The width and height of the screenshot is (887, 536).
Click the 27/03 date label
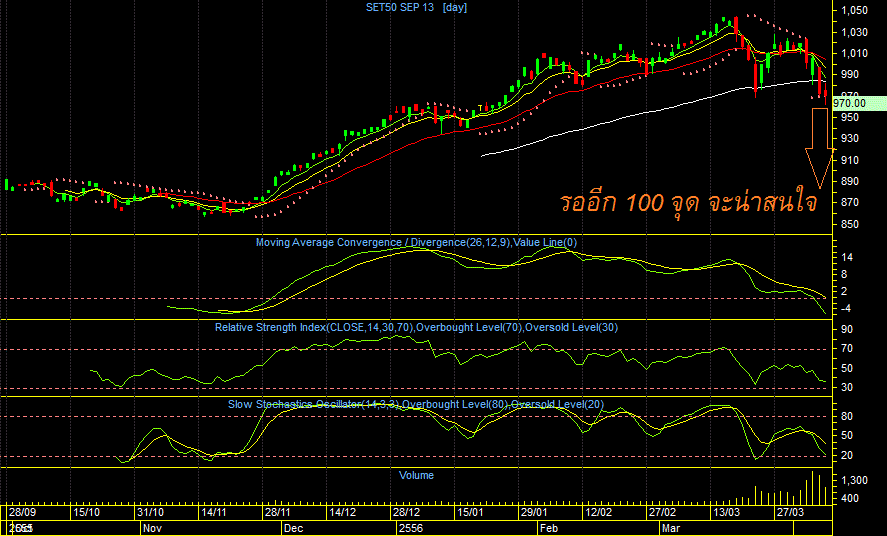(790, 512)
